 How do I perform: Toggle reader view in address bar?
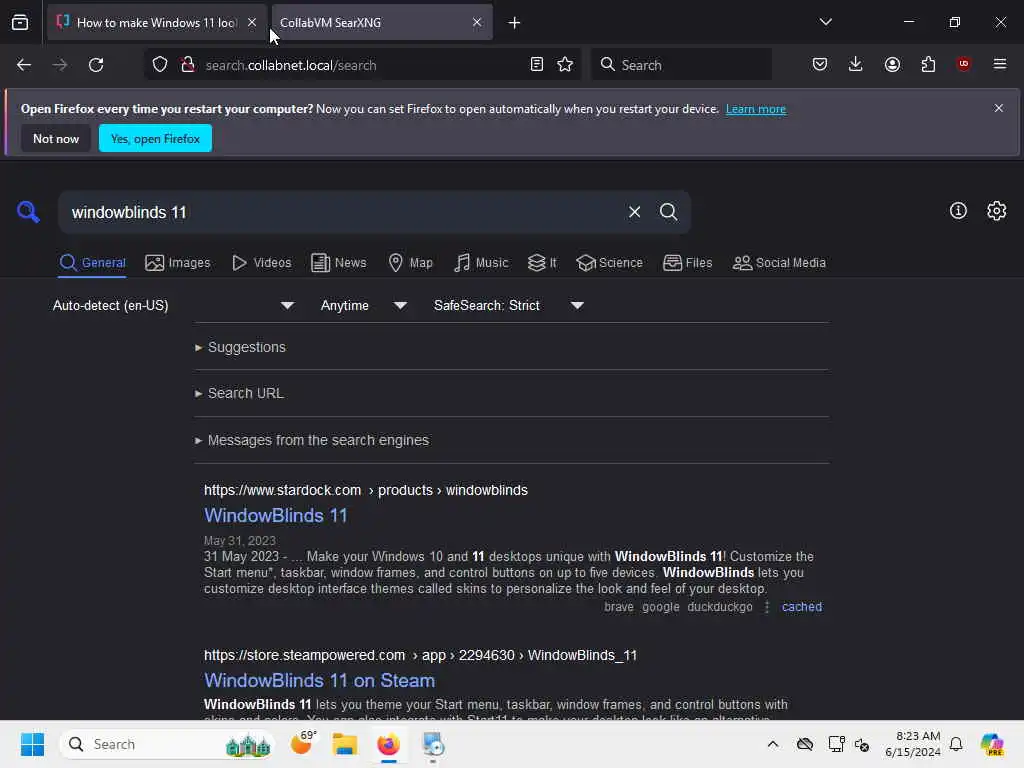click(x=537, y=65)
